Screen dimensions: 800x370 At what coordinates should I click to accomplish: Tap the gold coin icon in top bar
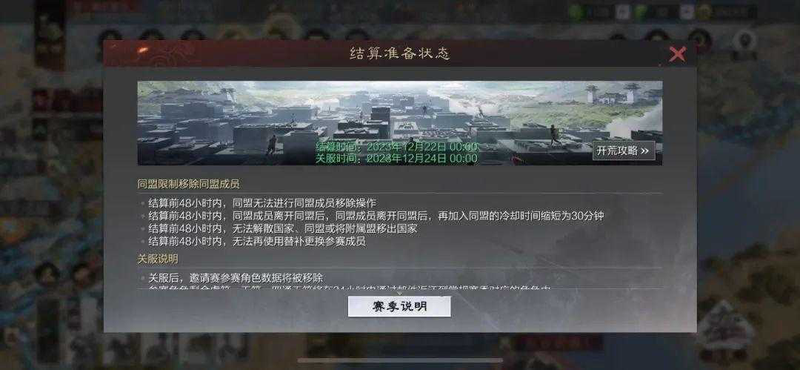[704, 12]
